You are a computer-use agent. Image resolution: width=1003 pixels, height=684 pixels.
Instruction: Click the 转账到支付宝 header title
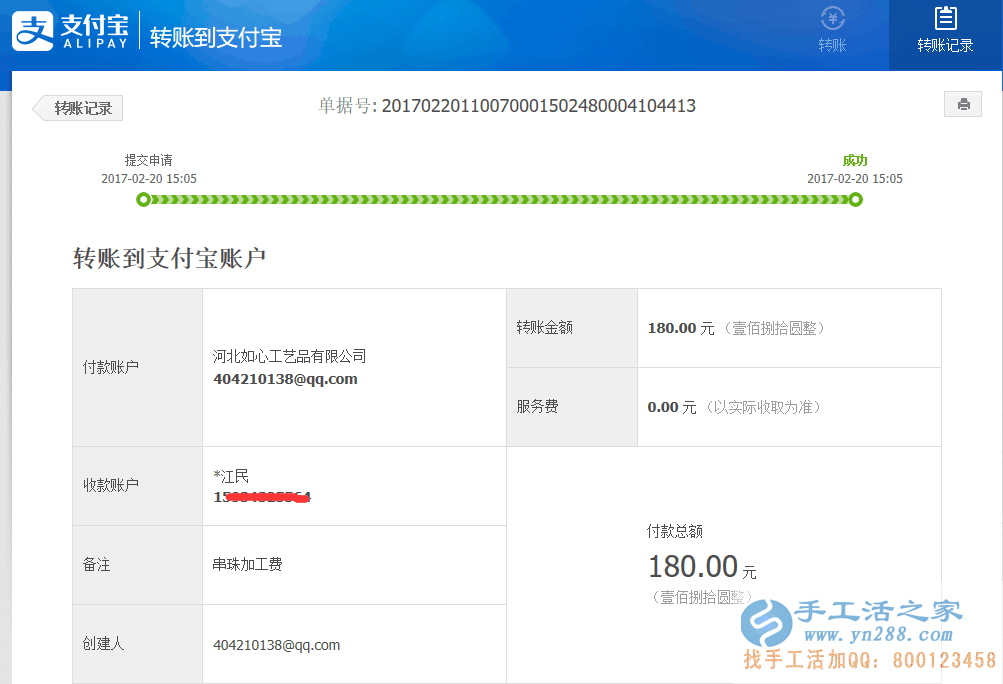click(x=215, y=38)
